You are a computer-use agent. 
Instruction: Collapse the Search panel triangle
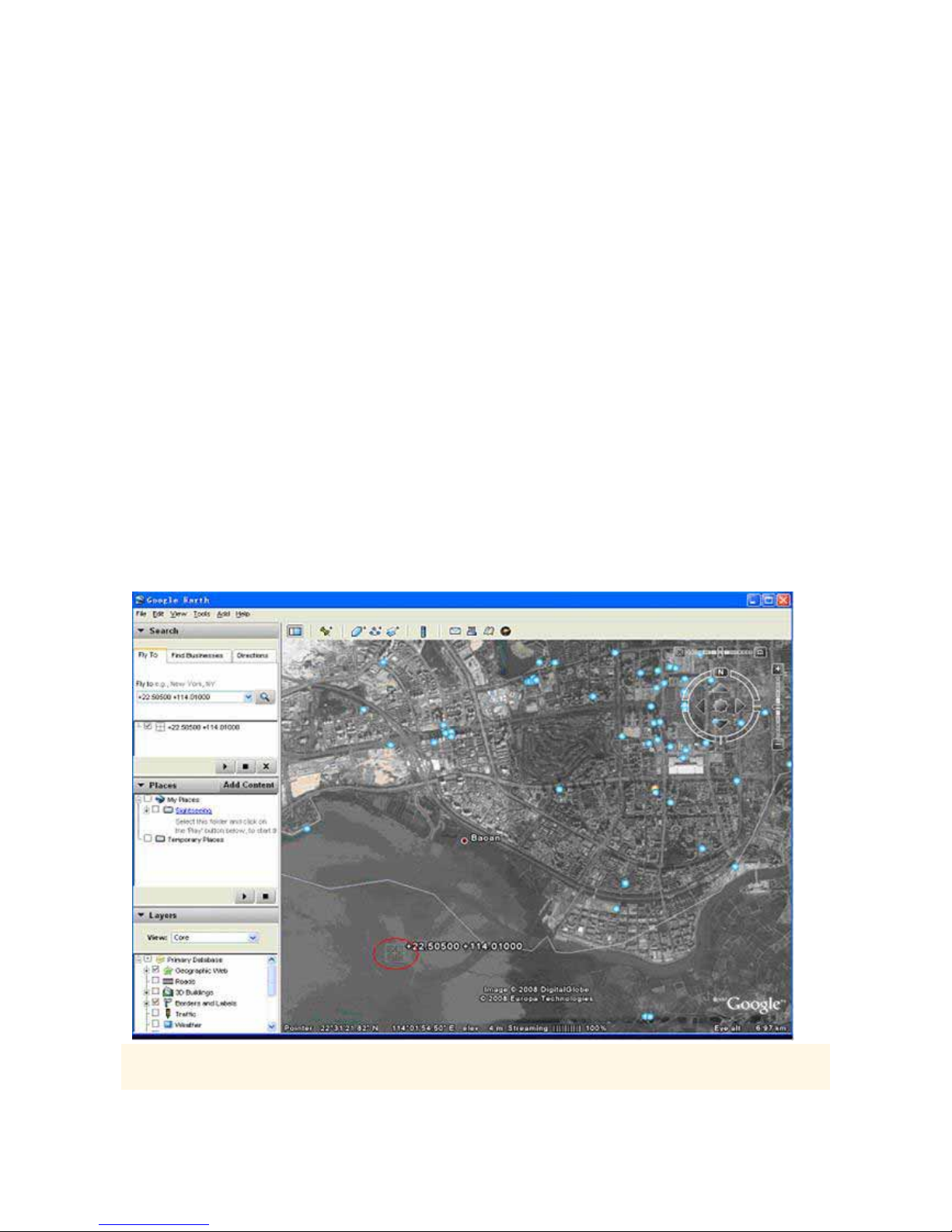pyautogui.click(x=141, y=631)
